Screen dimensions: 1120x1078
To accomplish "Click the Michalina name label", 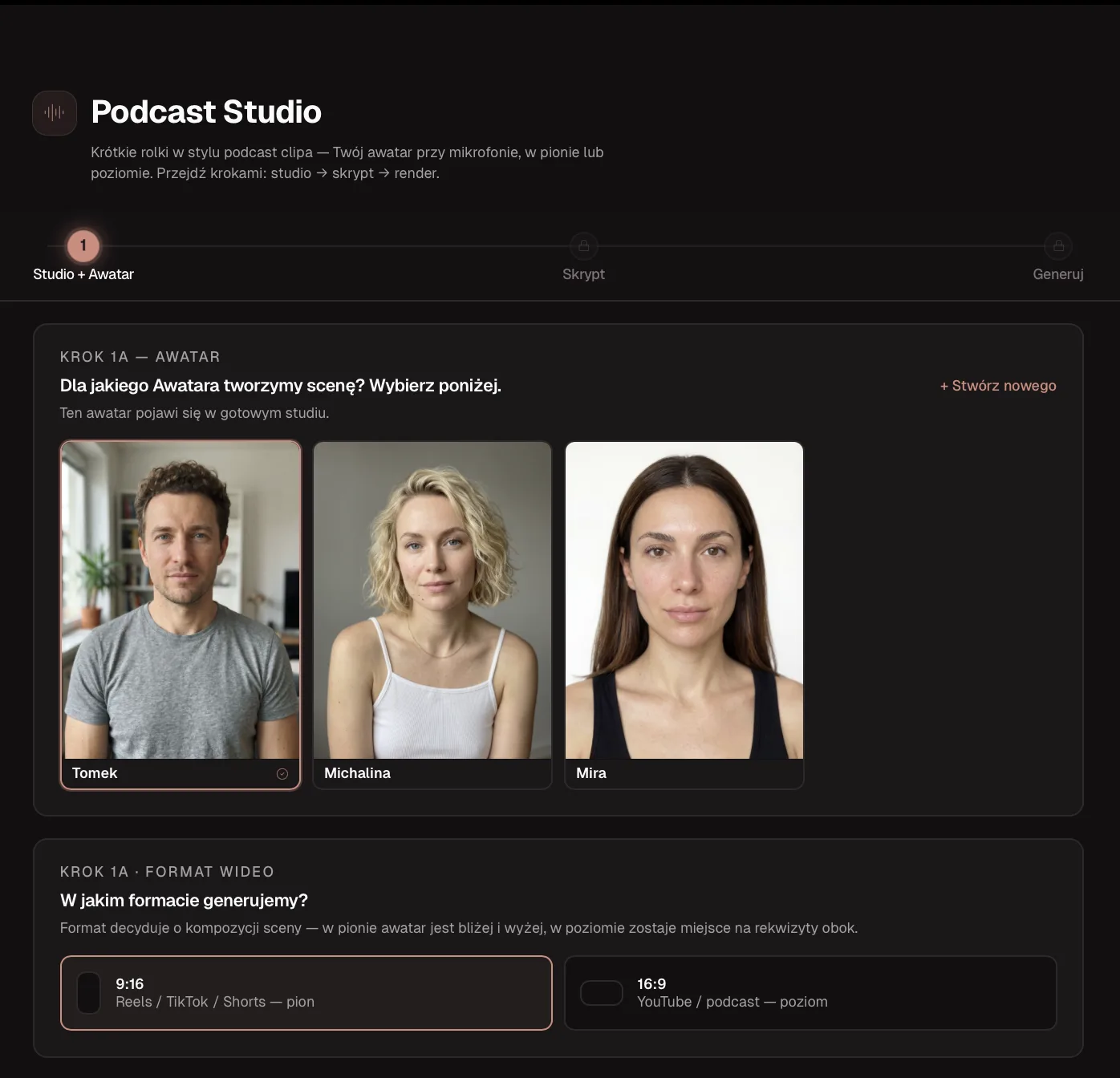I will click(357, 773).
